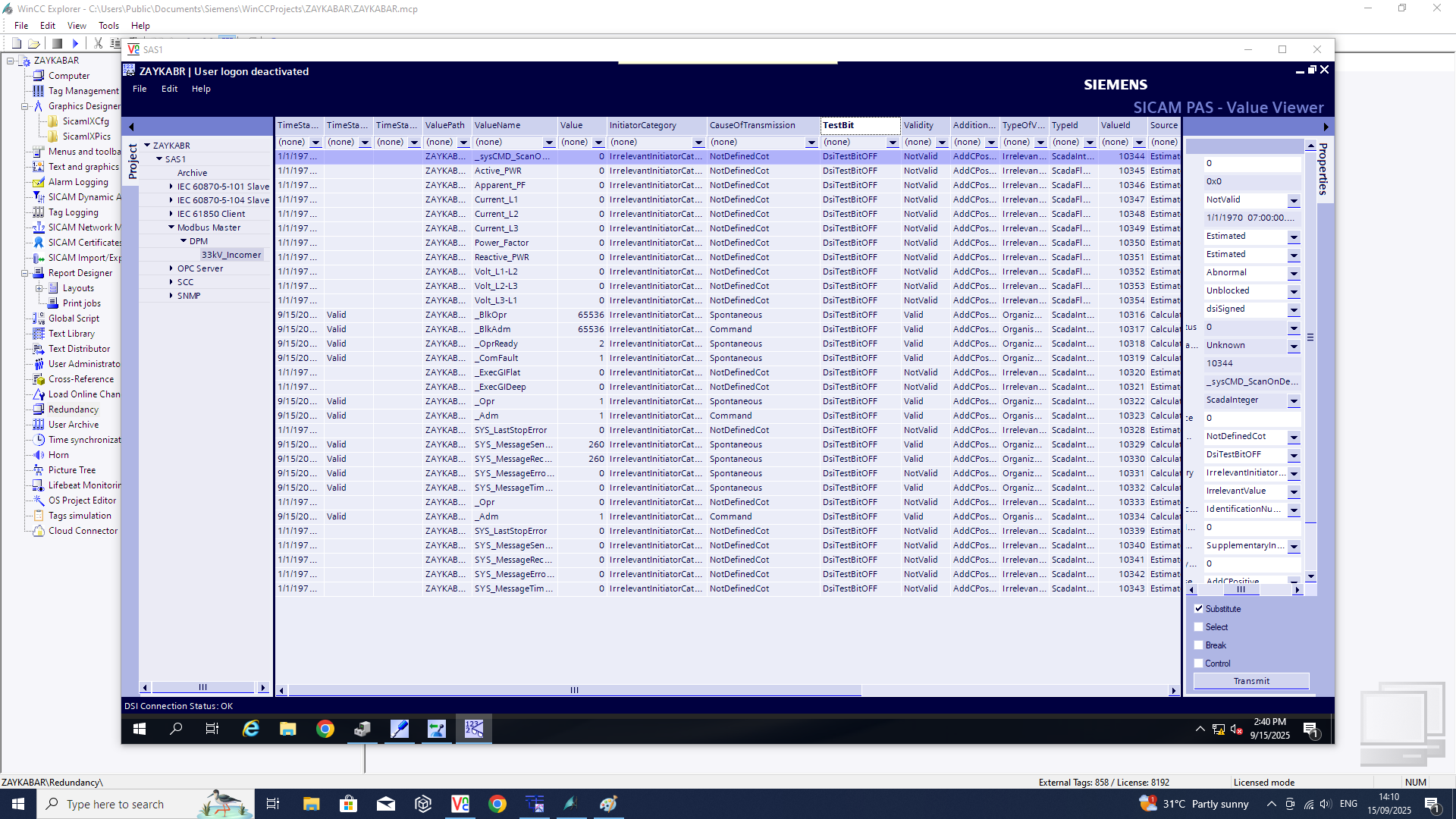Enable the Select checkbox
The height and width of the screenshot is (819, 1456).
tap(1199, 627)
